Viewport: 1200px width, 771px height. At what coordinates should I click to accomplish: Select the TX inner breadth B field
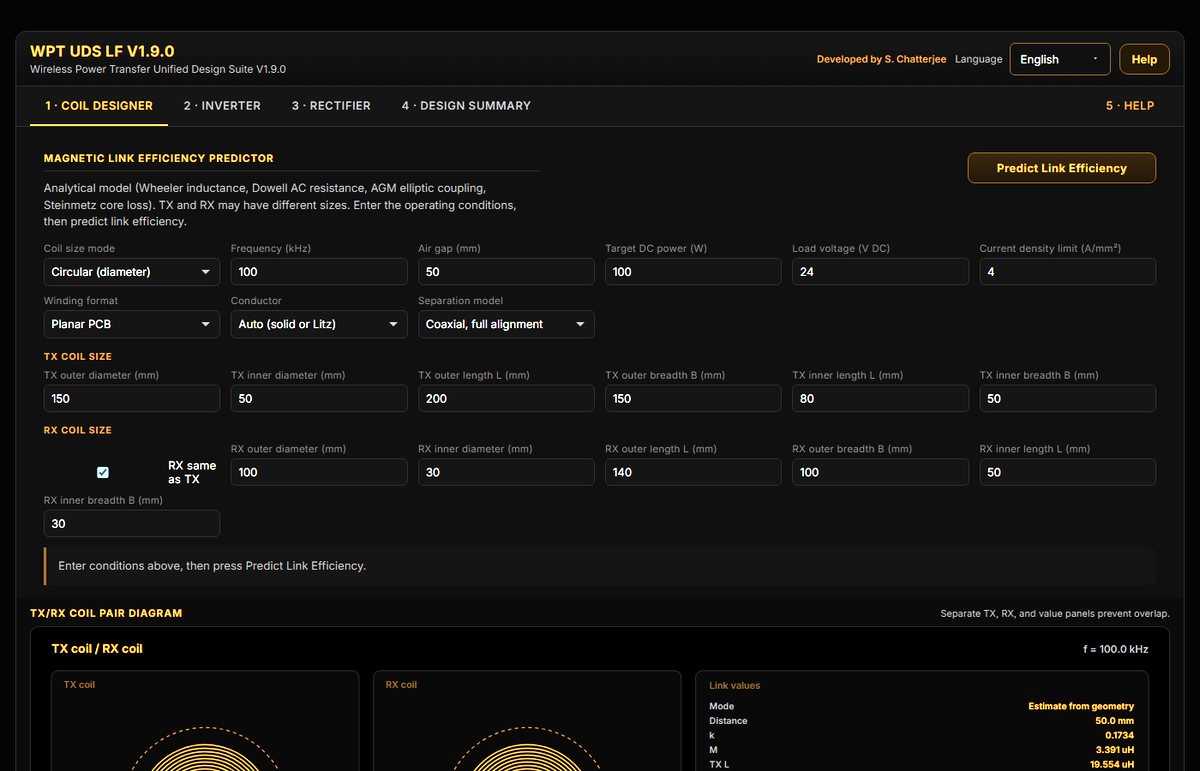pos(1067,398)
